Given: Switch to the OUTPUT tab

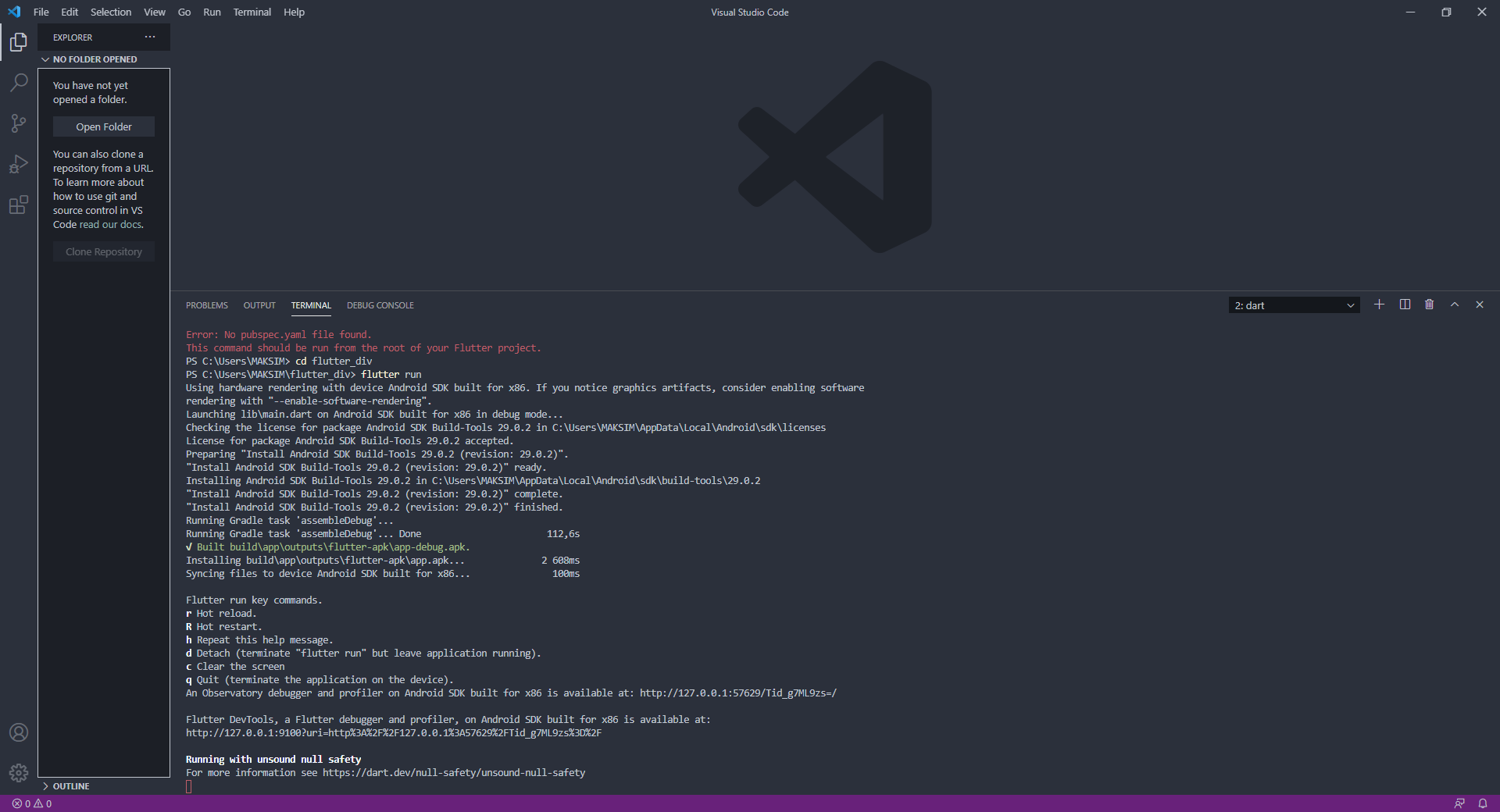Looking at the screenshot, I should [x=259, y=305].
